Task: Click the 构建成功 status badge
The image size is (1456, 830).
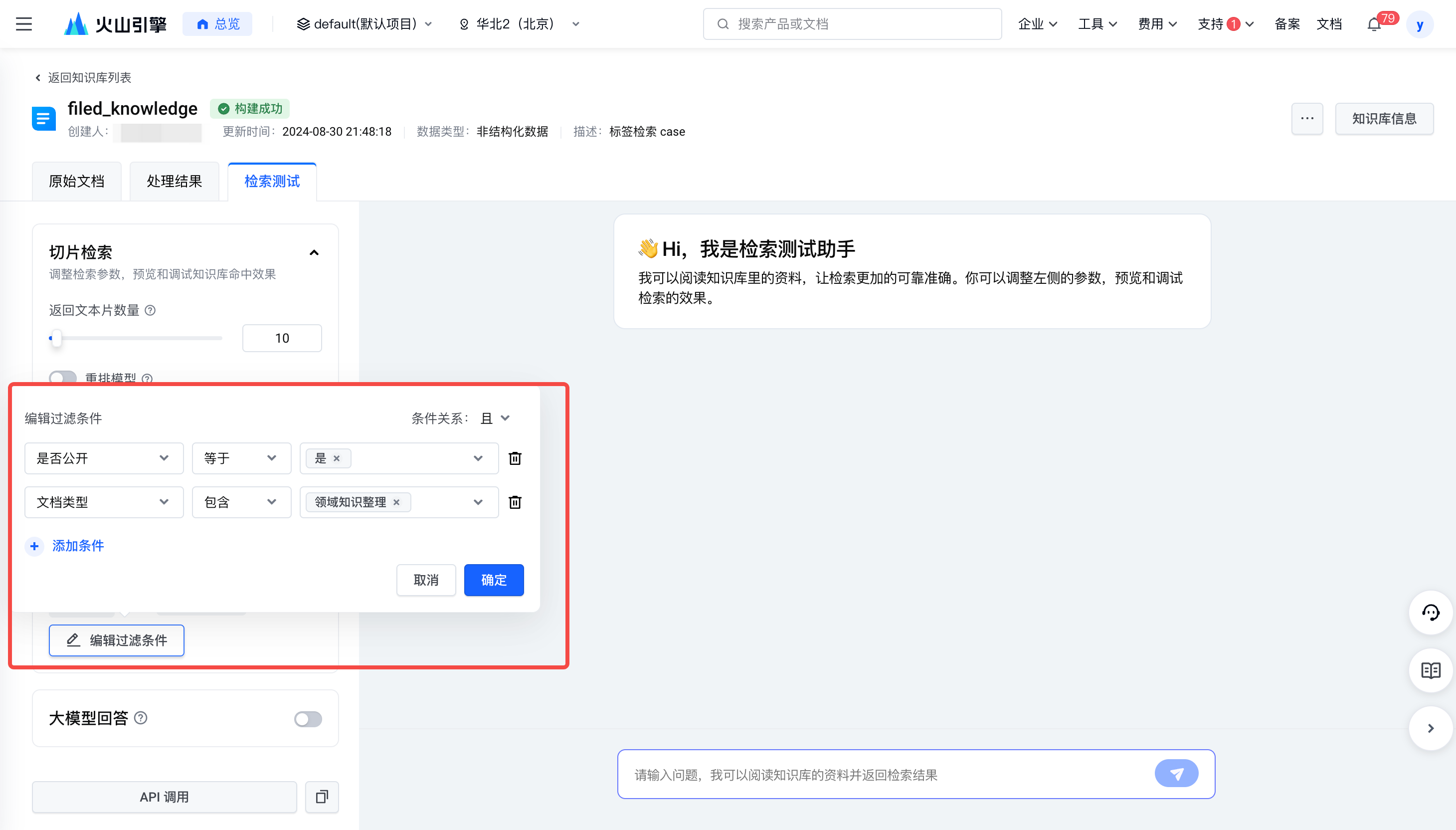Action: coord(250,108)
